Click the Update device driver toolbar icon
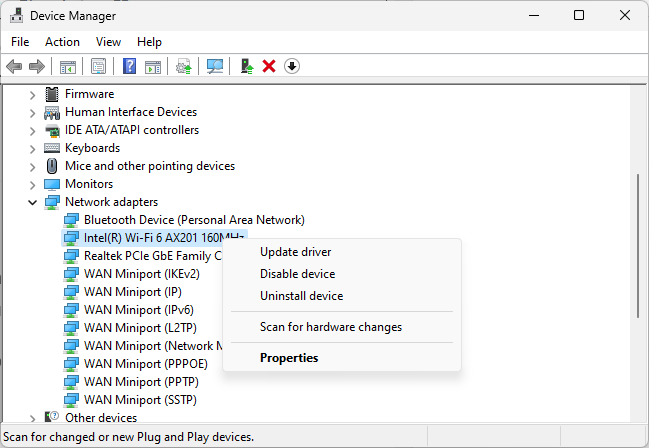This screenshot has height=448, width=649. (246, 66)
